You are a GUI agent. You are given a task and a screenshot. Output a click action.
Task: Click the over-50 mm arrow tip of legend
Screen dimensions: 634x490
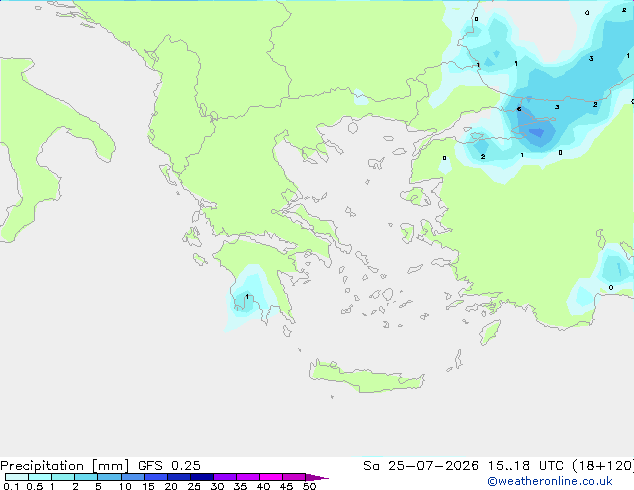pyautogui.click(x=317, y=477)
